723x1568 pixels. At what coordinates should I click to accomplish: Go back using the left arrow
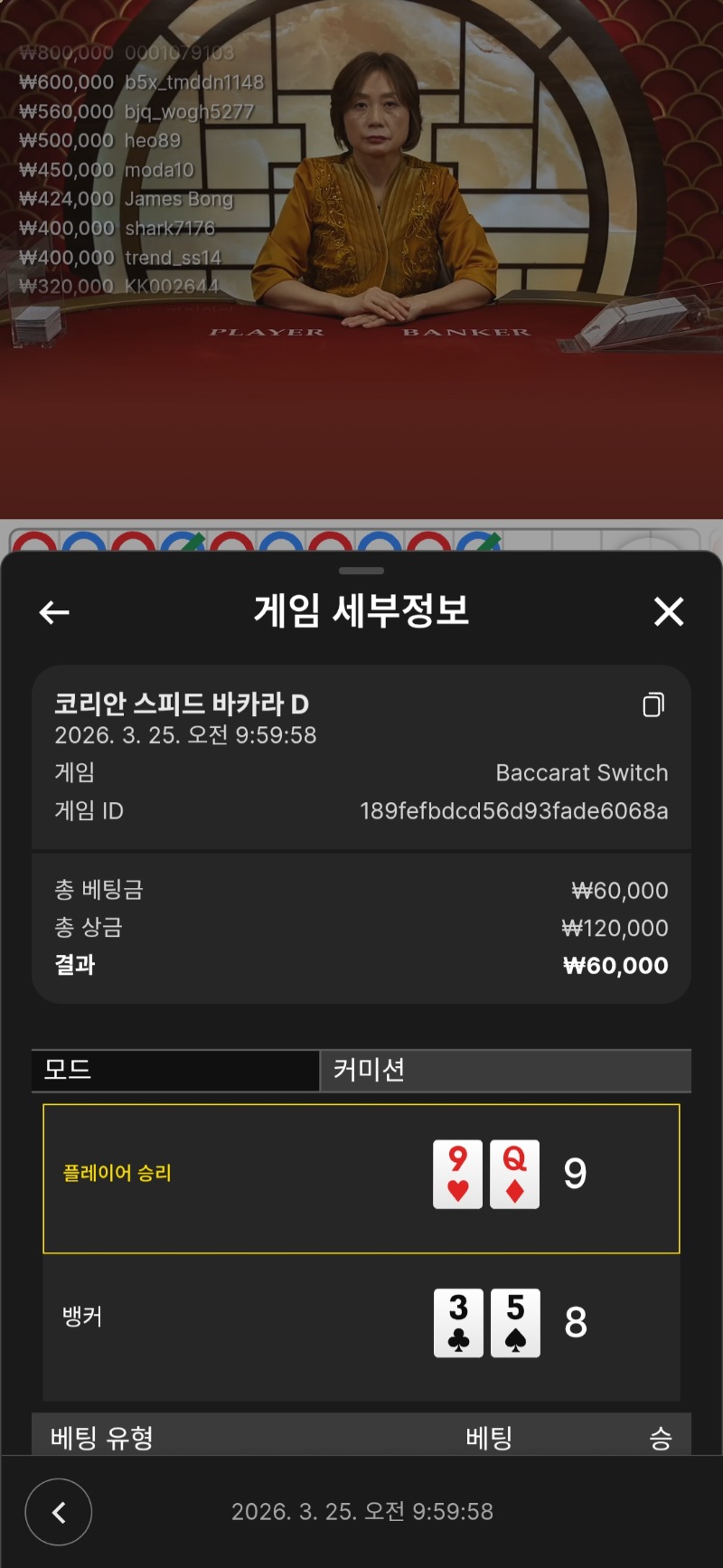[x=54, y=612]
